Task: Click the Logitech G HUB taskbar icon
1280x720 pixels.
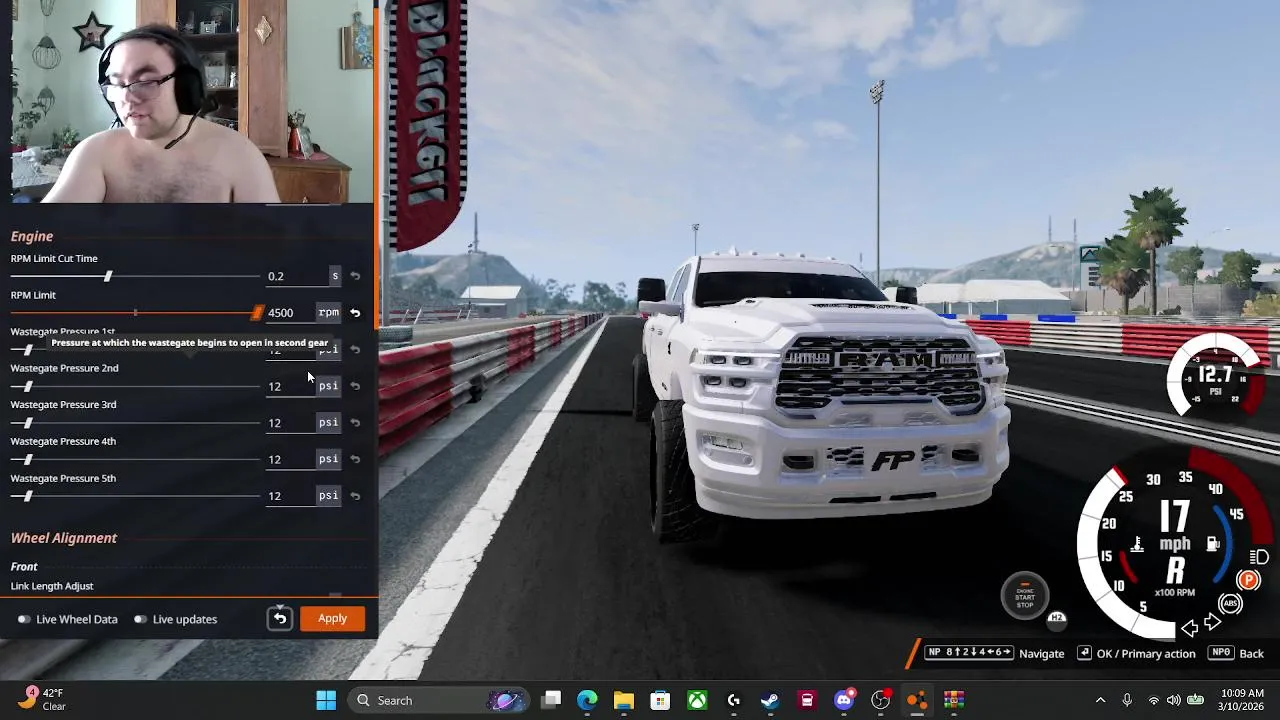Action: [x=734, y=700]
